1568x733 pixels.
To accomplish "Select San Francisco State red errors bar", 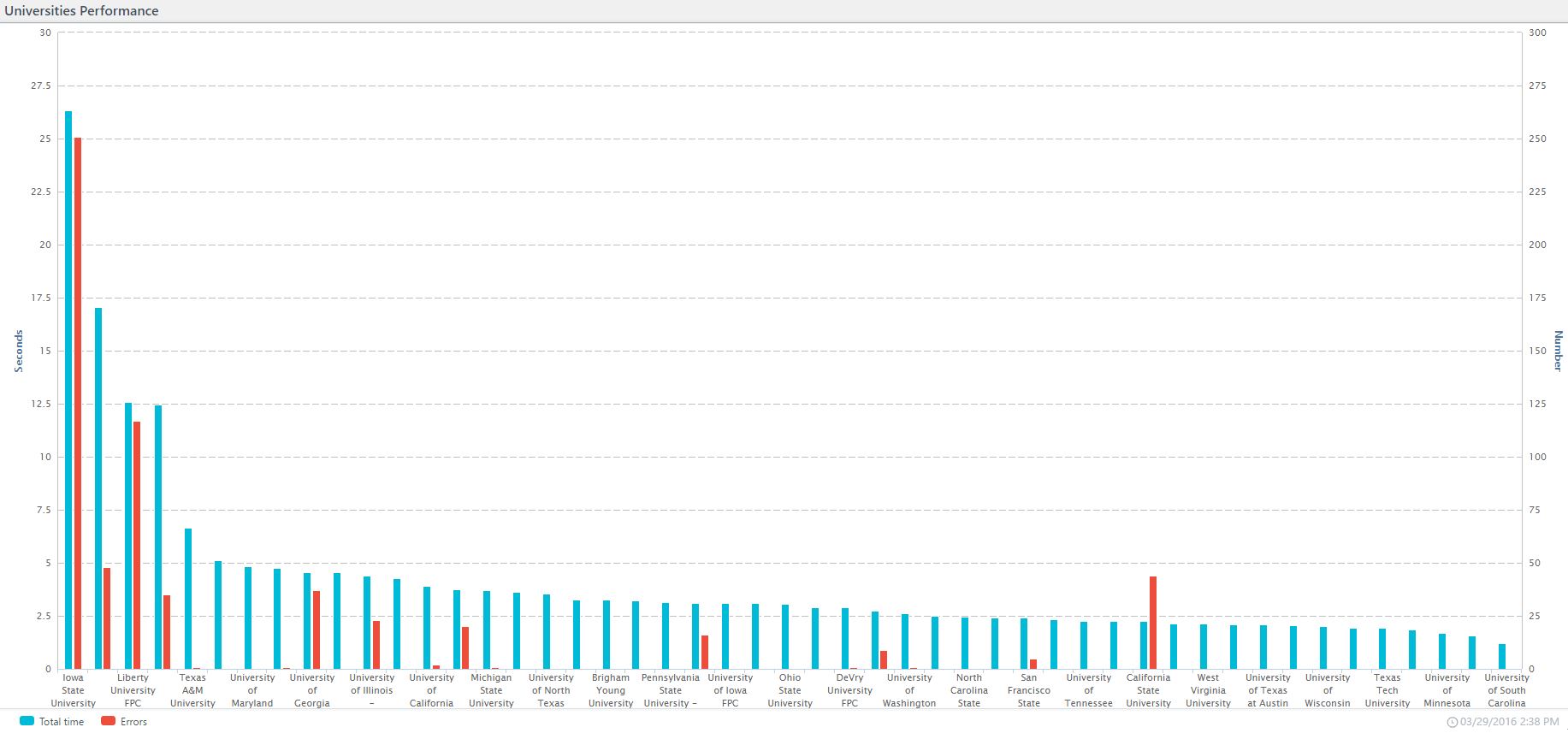I will point(1033,664).
